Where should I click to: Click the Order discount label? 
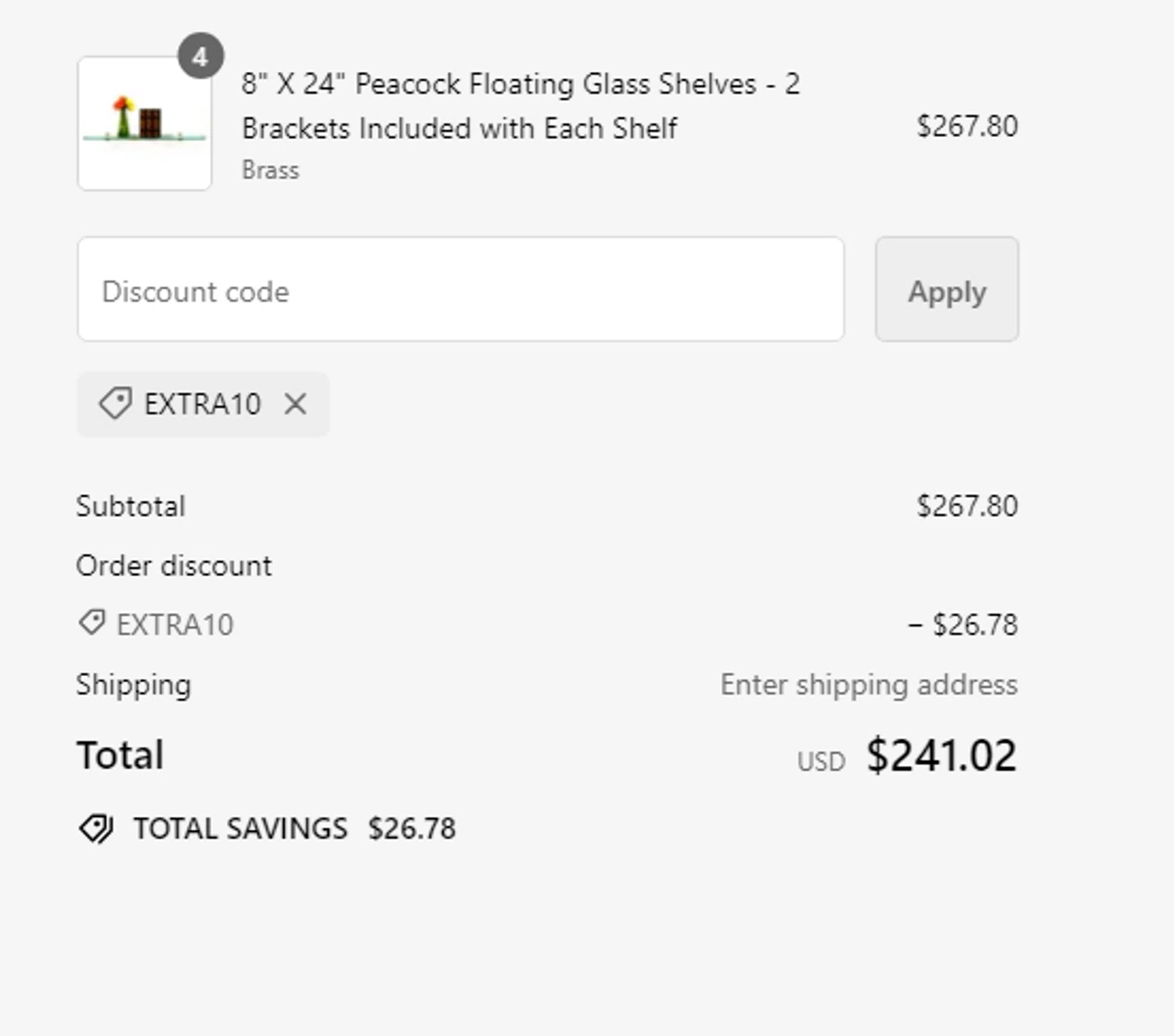click(174, 566)
